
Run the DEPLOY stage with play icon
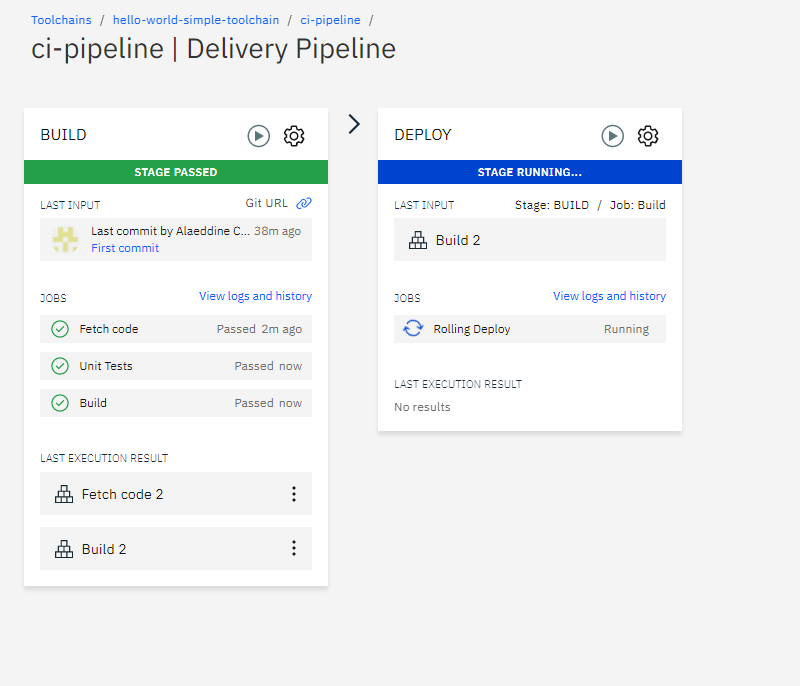[x=612, y=136]
